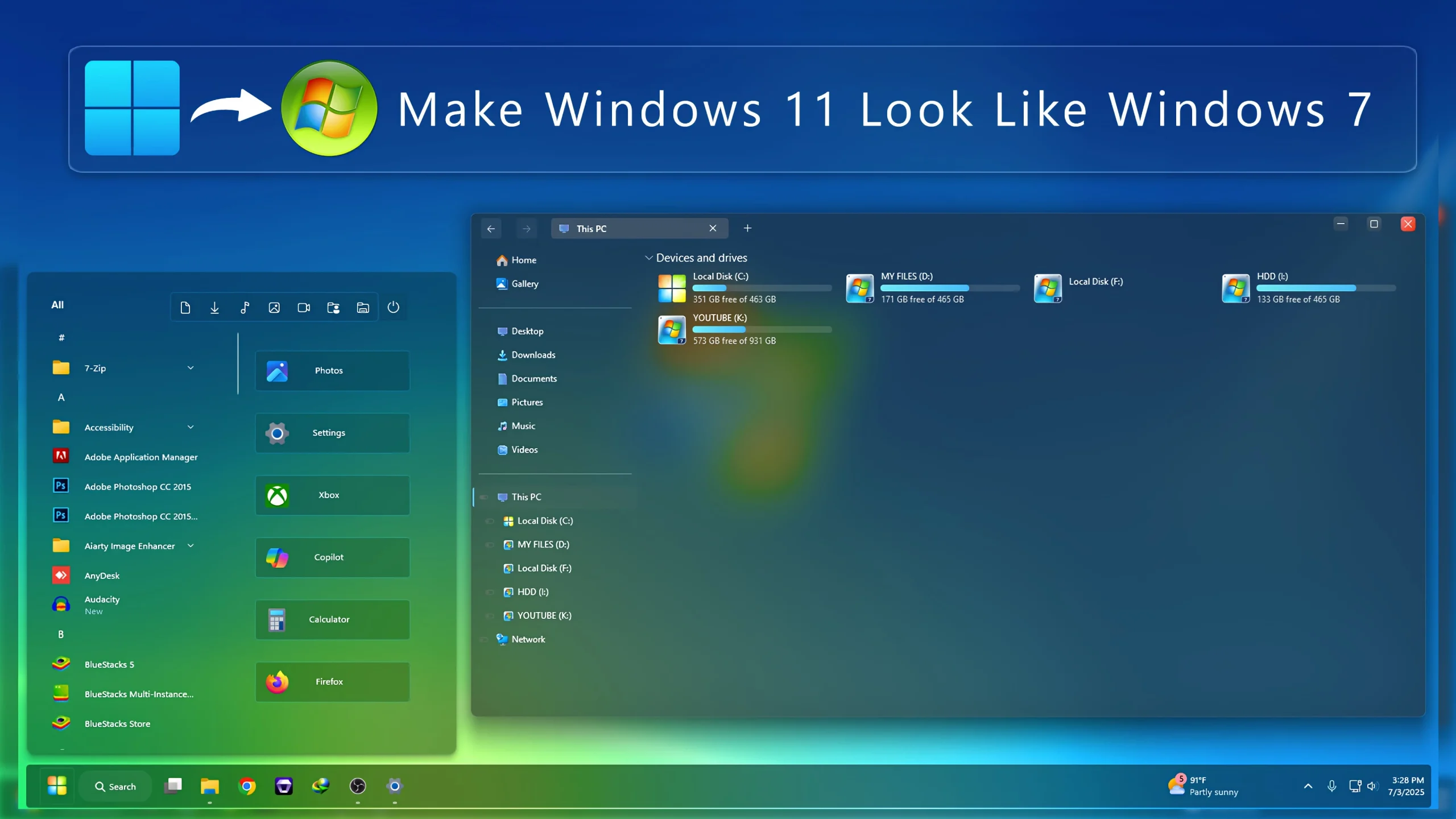Open Personal folder icon in Start menu
Viewport: 1456px width, 819px height.
pos(333,308)
